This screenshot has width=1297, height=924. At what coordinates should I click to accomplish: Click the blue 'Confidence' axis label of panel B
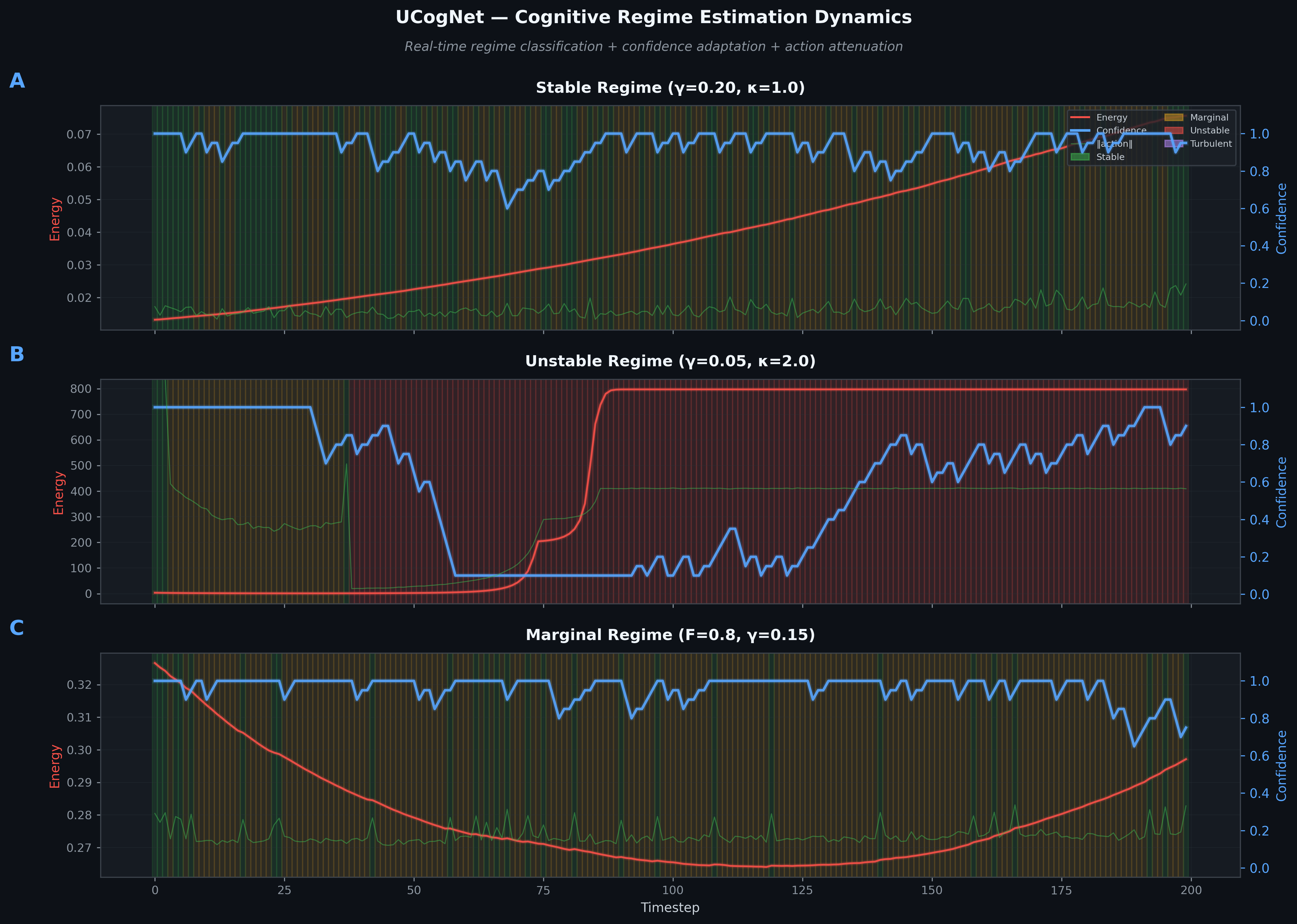[1282, 492]
